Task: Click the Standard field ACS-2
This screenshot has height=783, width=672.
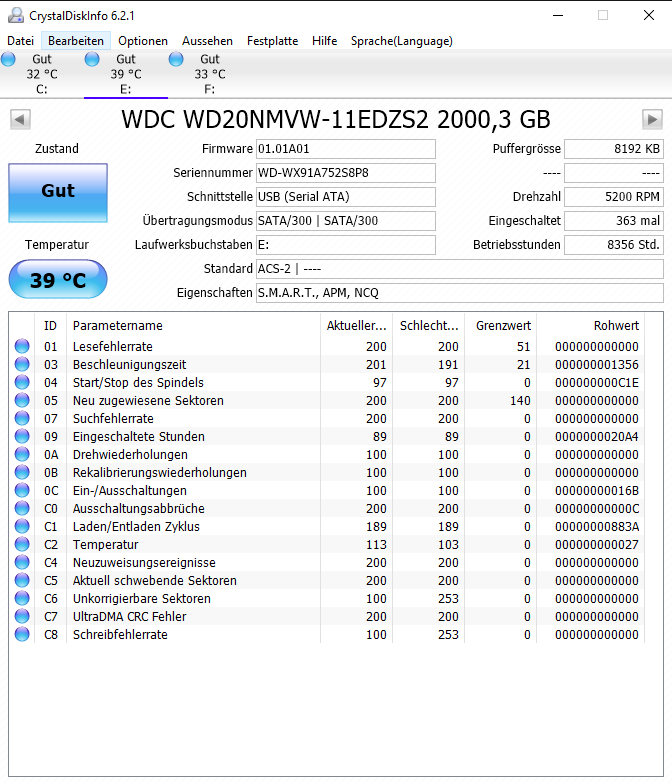Action: 460,269
